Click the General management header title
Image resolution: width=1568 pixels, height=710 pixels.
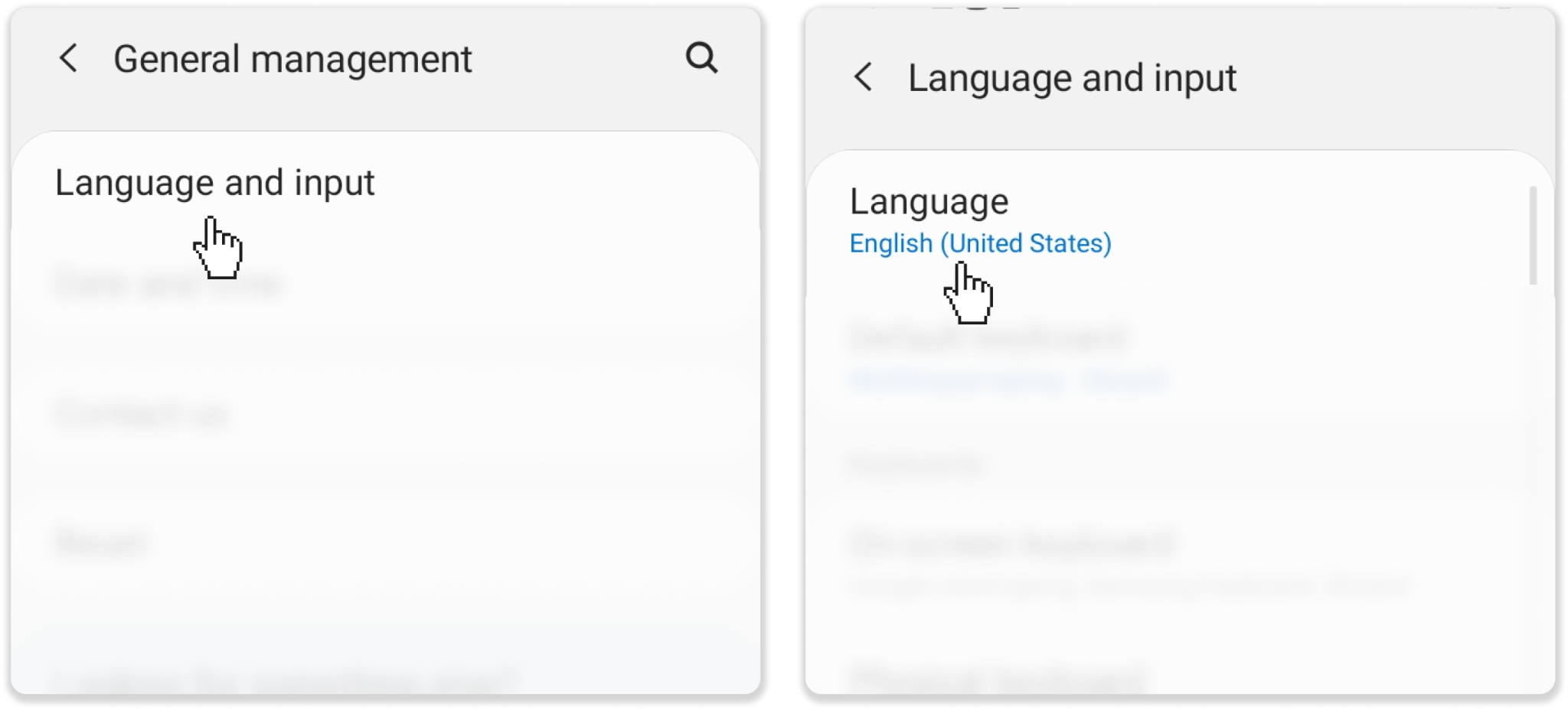click(292, 59)
